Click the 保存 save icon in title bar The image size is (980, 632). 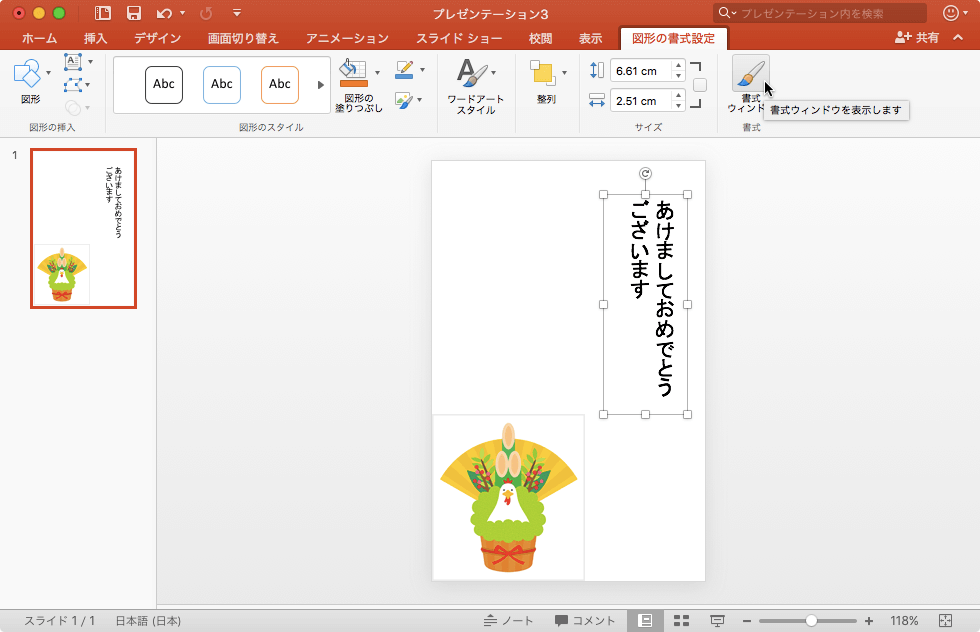134,11
